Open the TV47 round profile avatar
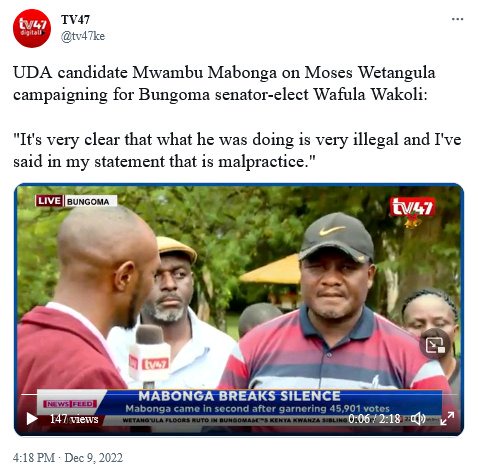Screen dimensions: 478x471 coord(32,28)
